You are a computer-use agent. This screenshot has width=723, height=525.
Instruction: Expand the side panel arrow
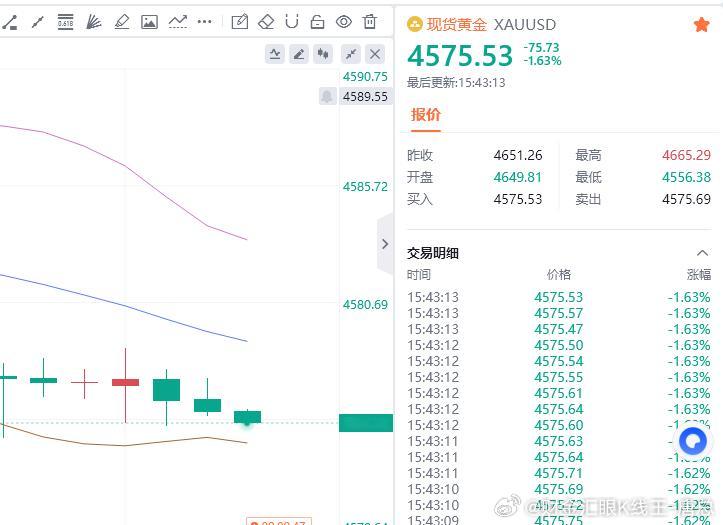pyautogui.click(x=385, y=244)
